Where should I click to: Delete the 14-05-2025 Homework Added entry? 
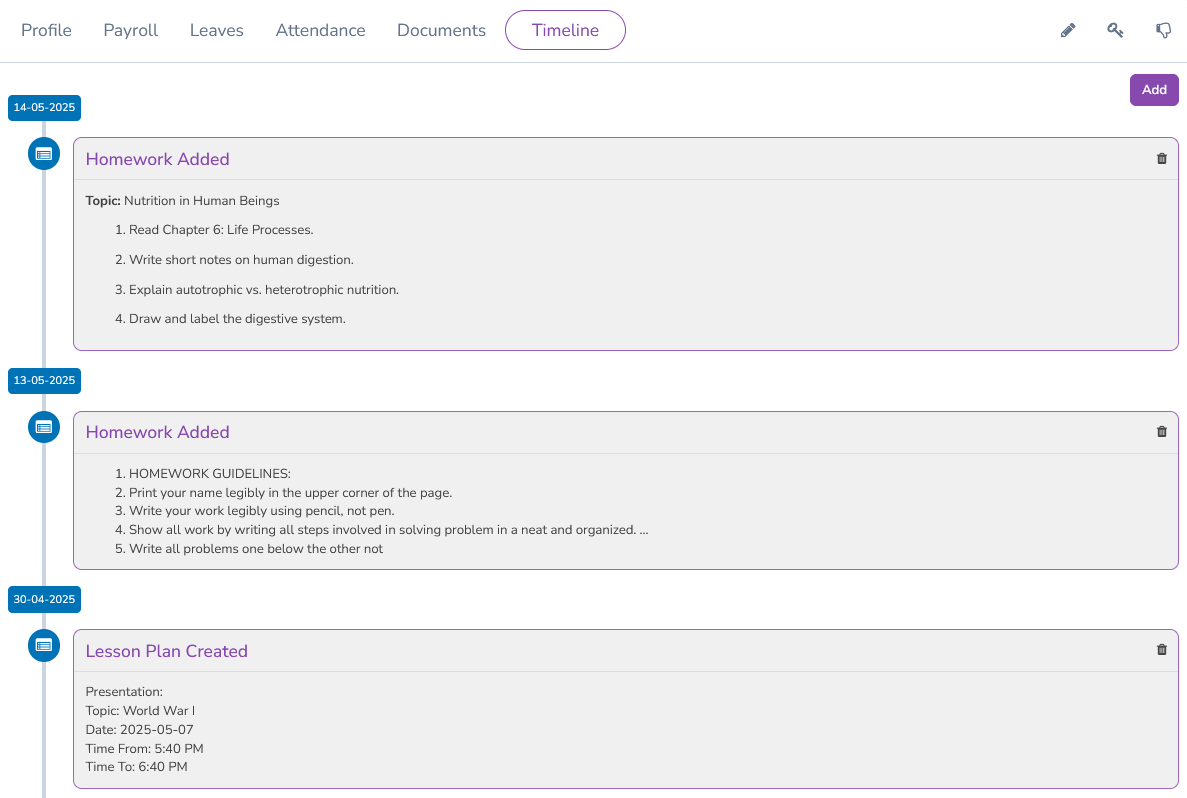[x=1161, y=159]
